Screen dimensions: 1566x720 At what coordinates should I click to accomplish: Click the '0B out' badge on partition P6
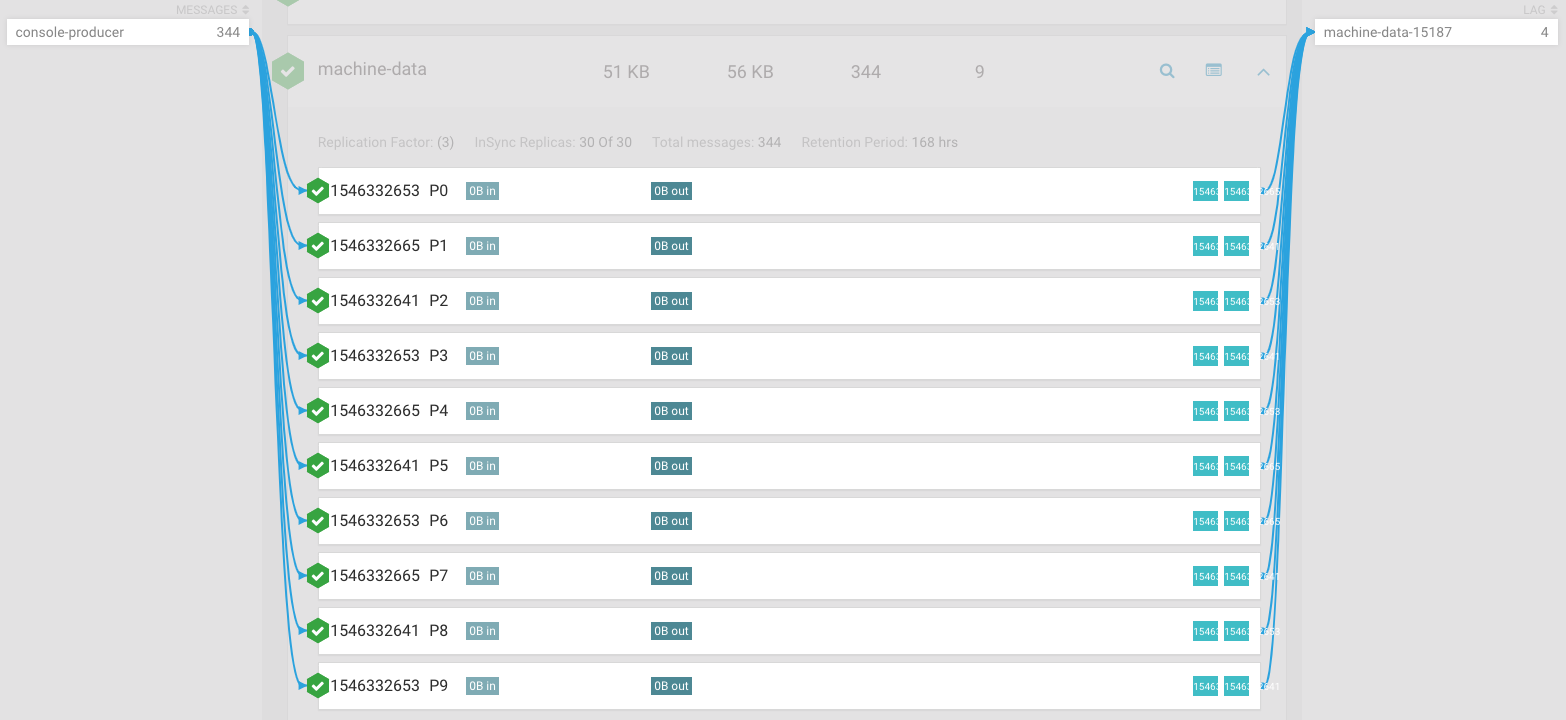(x=671, y=521)
